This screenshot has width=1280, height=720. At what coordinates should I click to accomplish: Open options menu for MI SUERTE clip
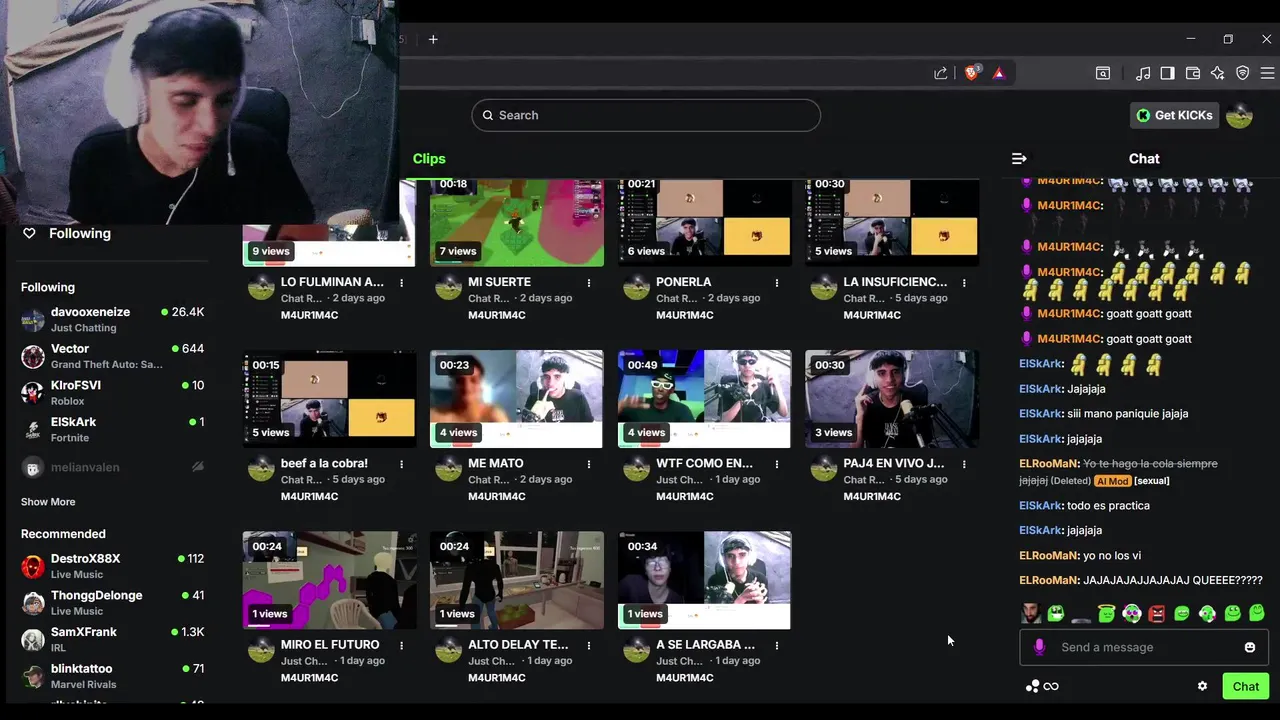coord(589,283)
